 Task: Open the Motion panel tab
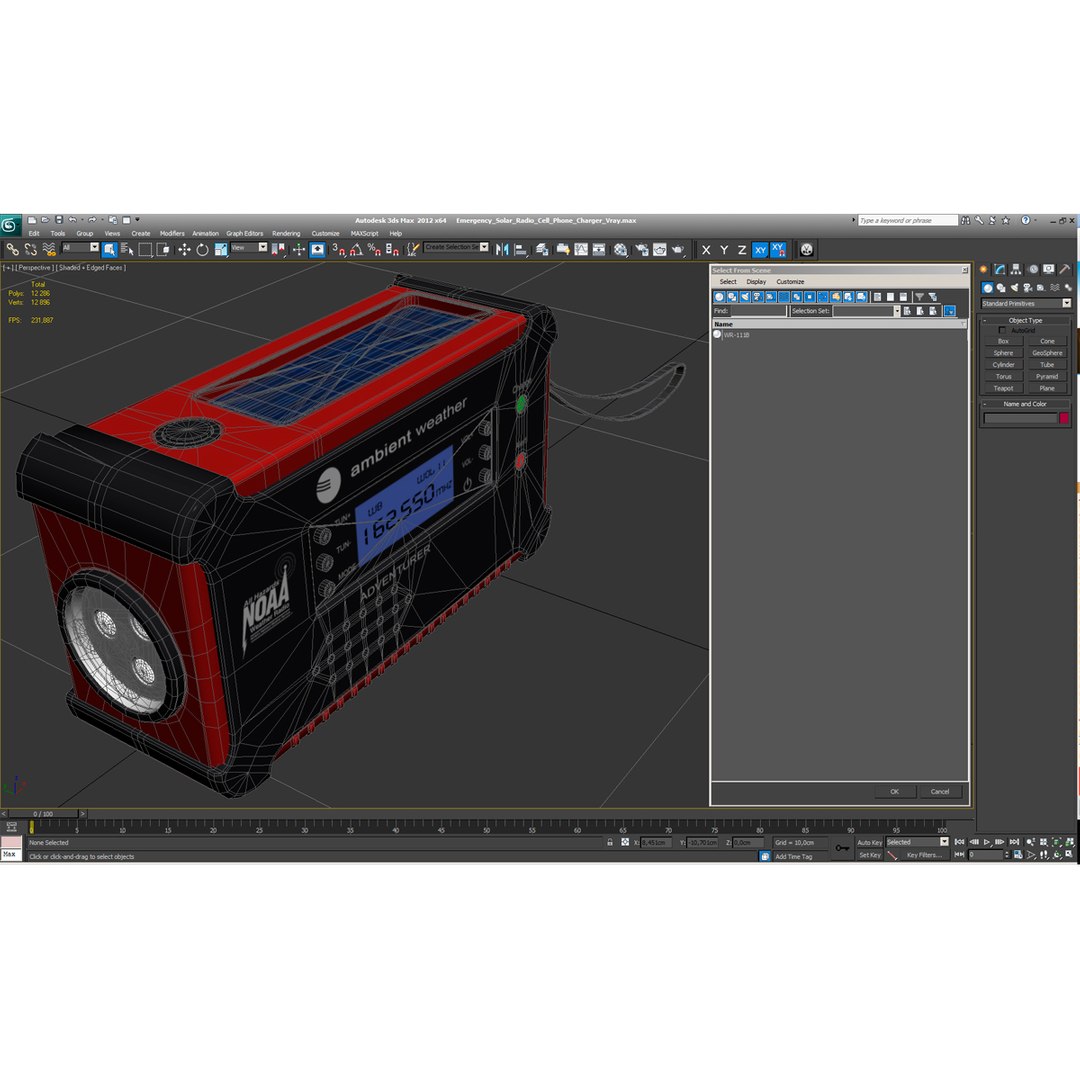1032,269
